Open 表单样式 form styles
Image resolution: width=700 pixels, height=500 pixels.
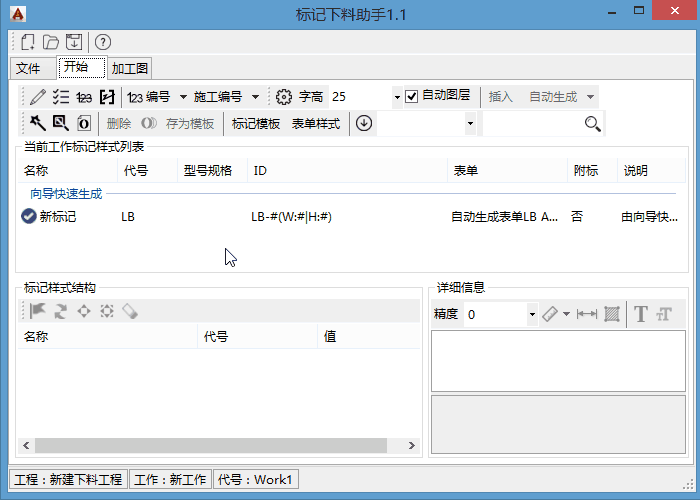pos(316,123)
